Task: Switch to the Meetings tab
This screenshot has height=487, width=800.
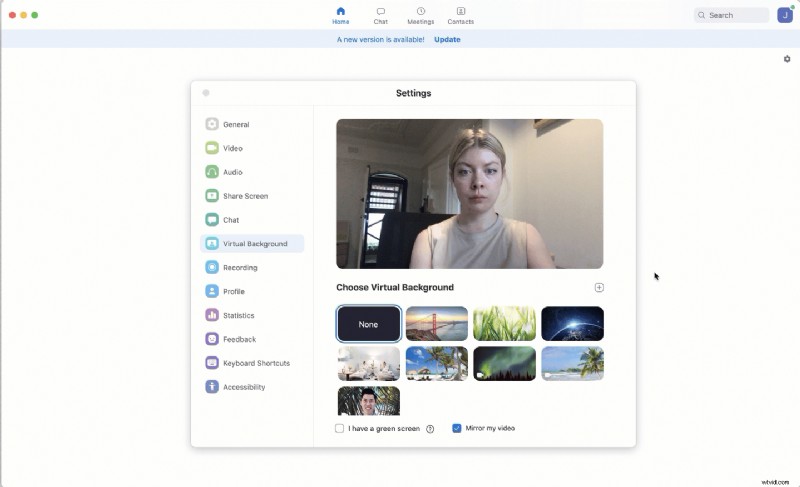Action: point(420,15)
